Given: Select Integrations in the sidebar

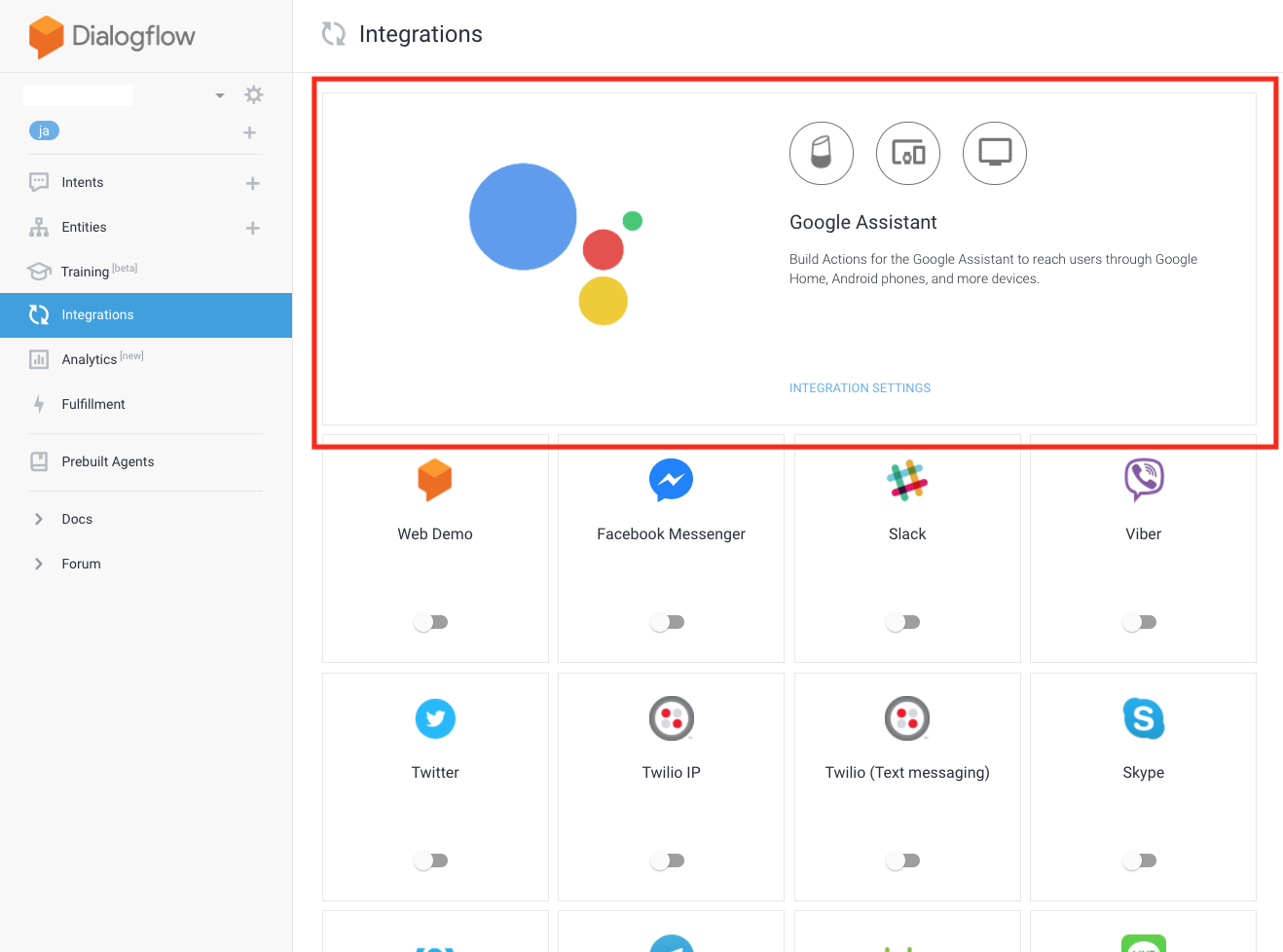Looking at the screenshot, I should tap(146, 315).
